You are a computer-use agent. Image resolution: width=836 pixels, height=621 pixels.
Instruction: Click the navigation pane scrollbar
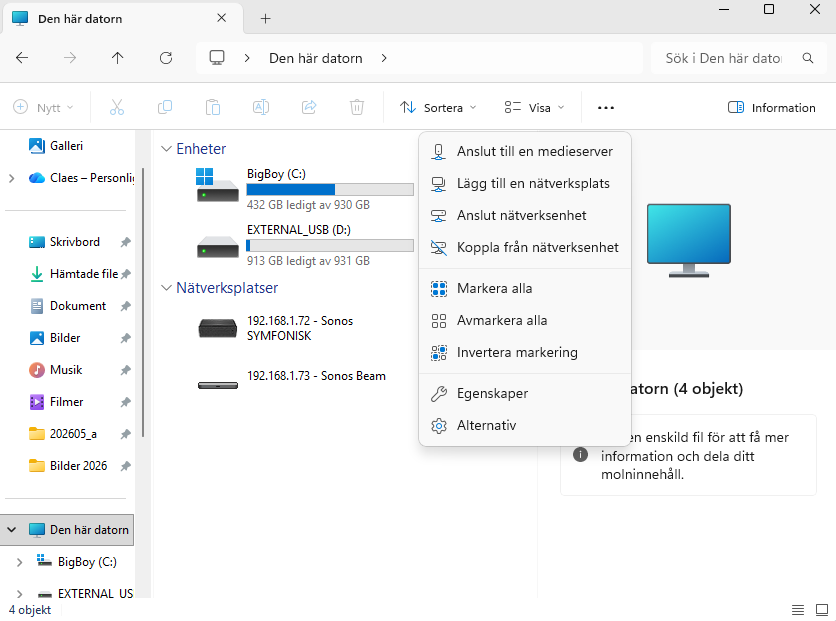pos(143,303)
